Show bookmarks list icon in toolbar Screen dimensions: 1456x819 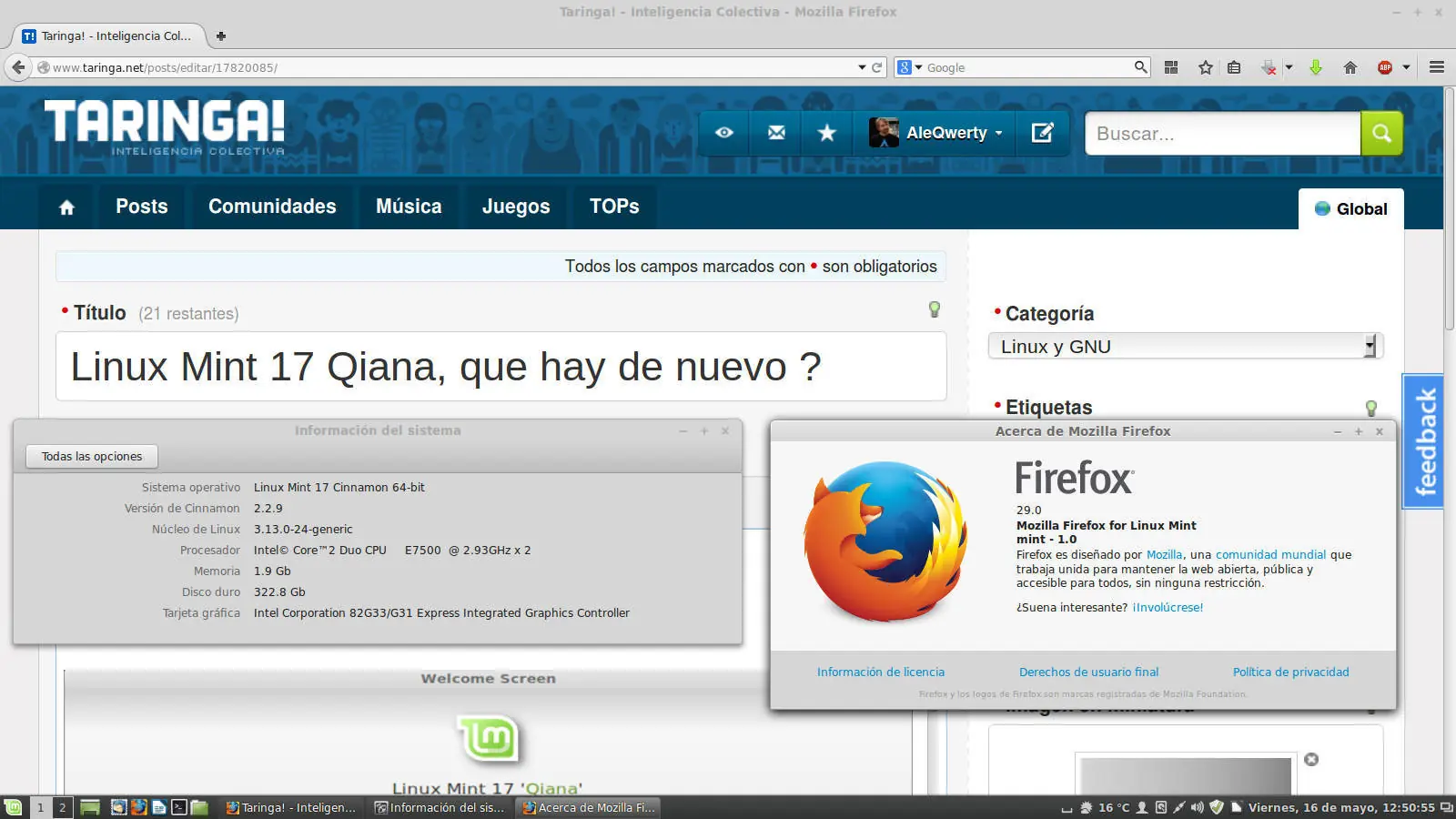pos(1234,67)
